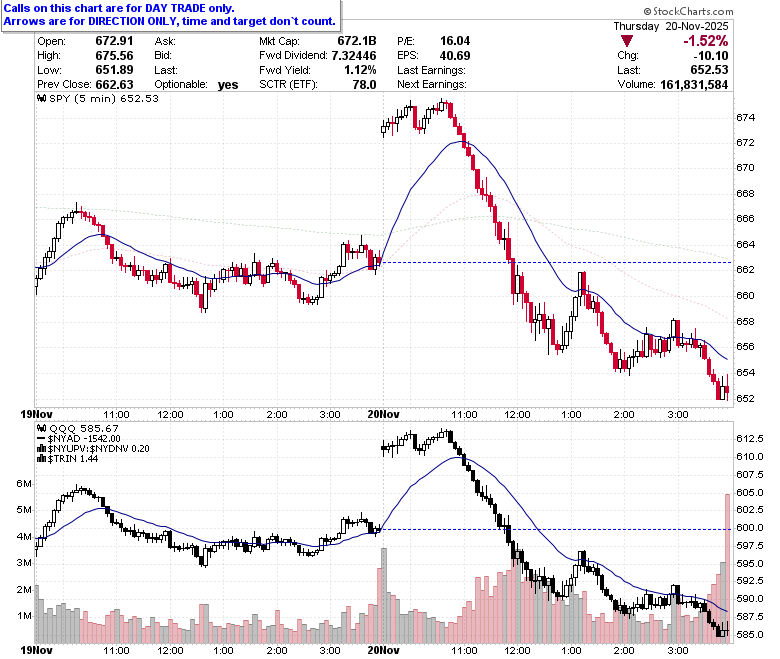Click the Thursday 20-Nov-2025 date header
The height and width of the screenshot is (659, 780).
click(671, 26)
